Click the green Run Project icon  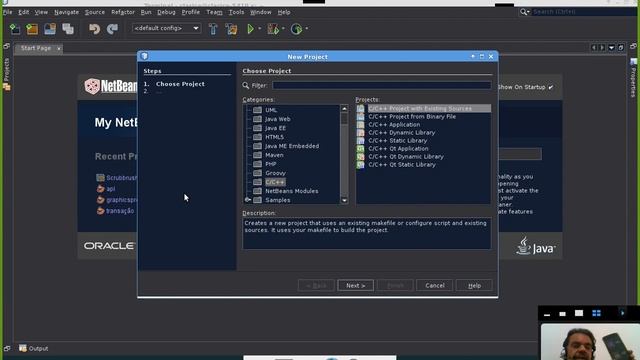tap(250, 29)
